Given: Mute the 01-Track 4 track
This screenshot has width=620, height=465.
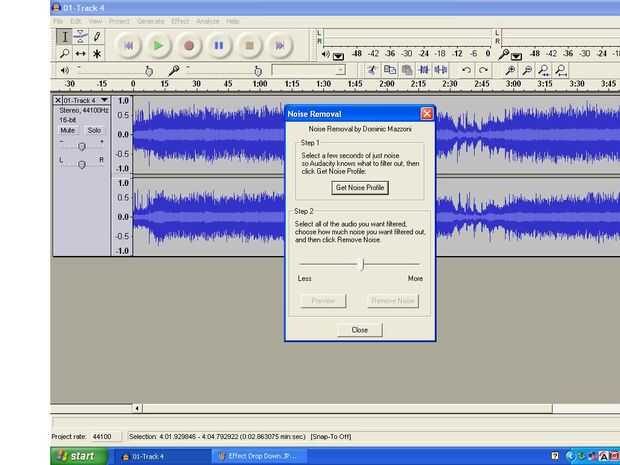Looking at the screenshot, I should pyautogui.click(x=68, y=130).
